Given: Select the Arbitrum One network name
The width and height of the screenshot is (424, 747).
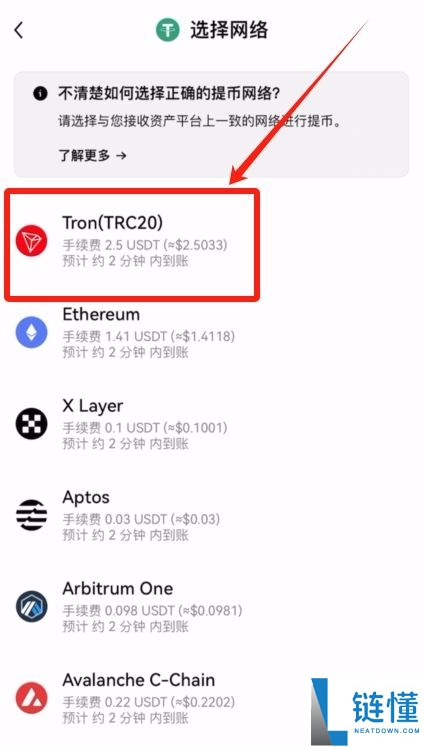Looking at the screenshot, I should coord(118,588).
